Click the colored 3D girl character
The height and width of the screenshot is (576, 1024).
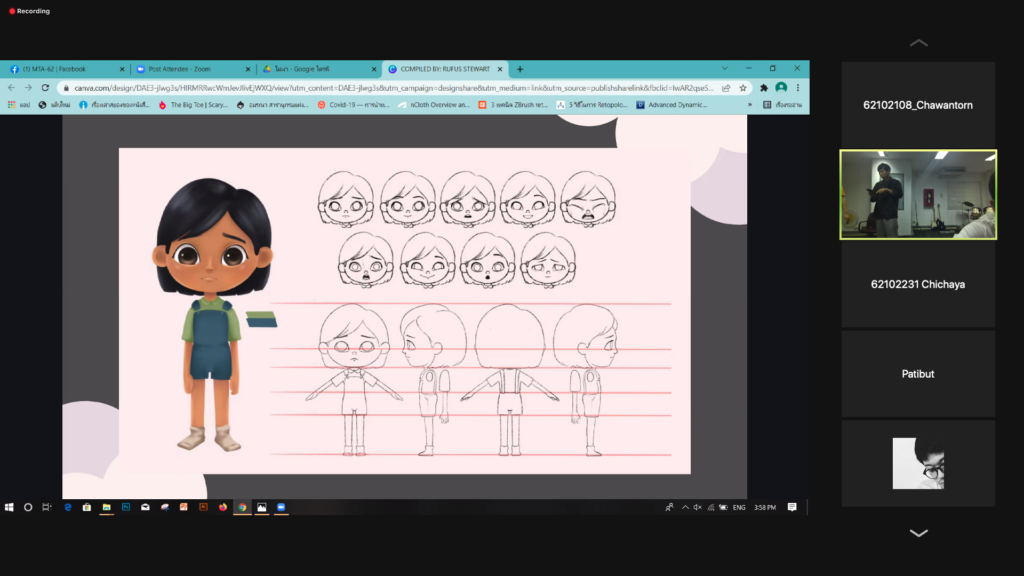[212, 315]
